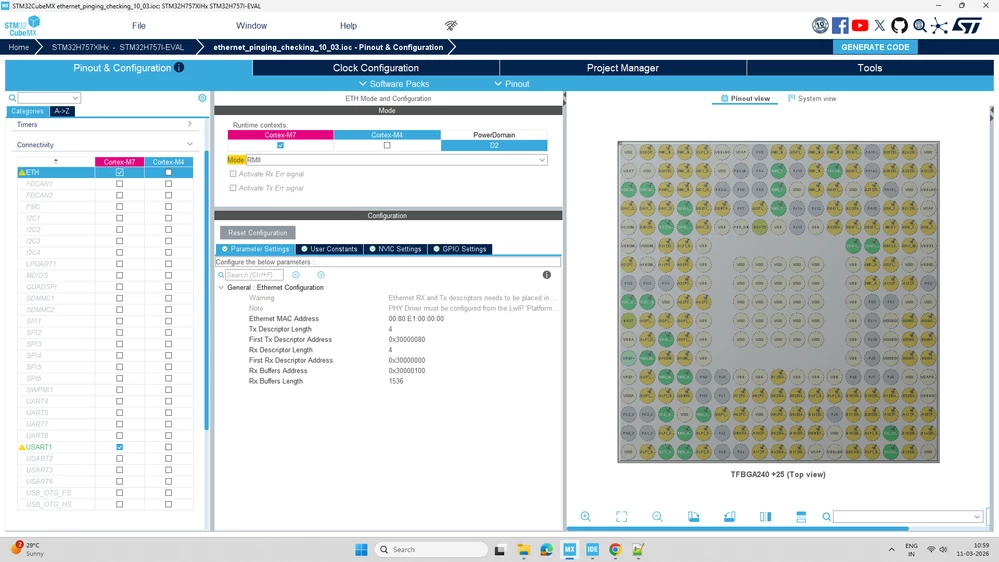Screen dimensions: 999x562
Task: Click the pin search magnifier icon
Action: pos(826,517)
